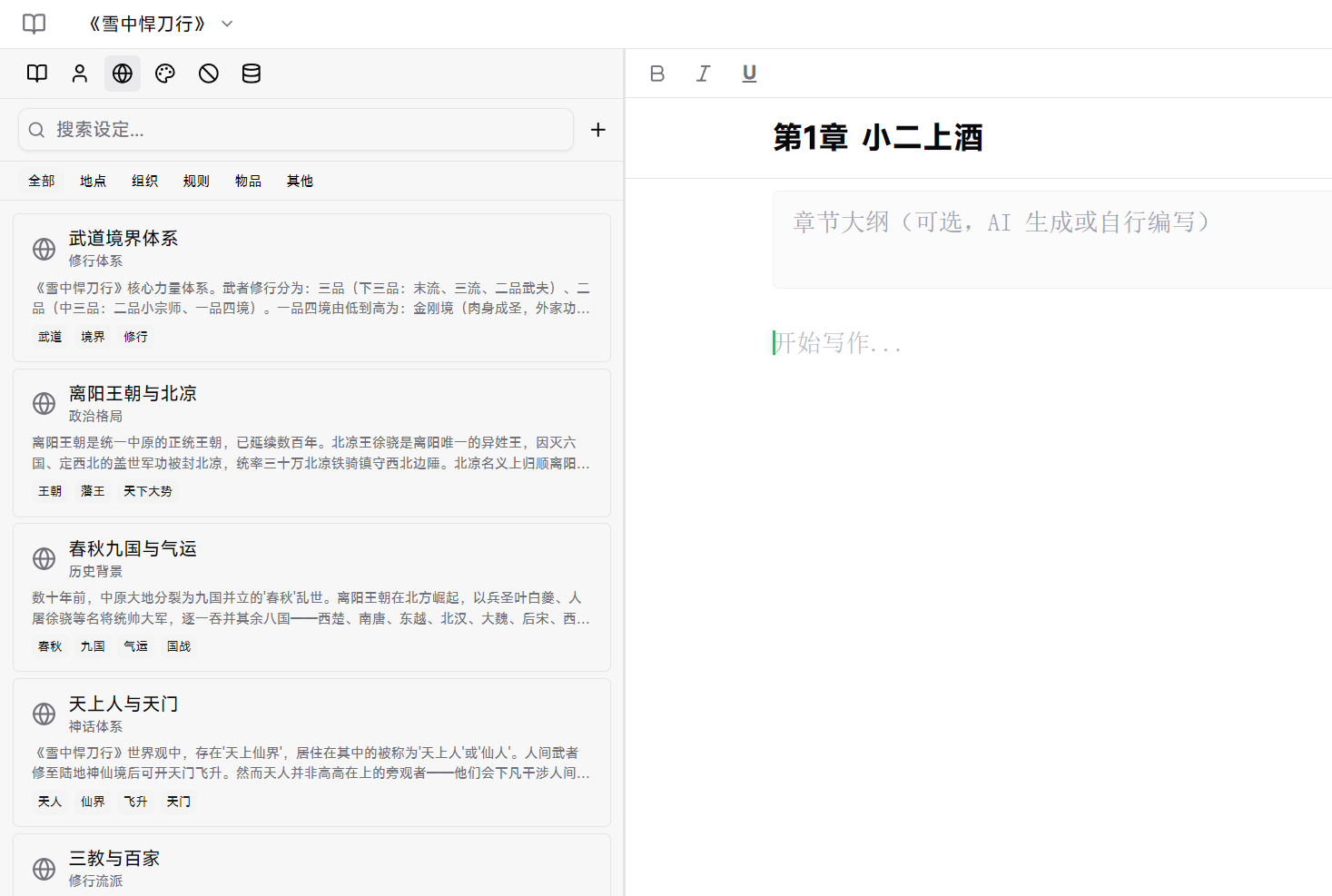Screen dimensions: 1332x896
Task: Open the forbidden circle-slash icon panel
Action: (x=209, y=74)
